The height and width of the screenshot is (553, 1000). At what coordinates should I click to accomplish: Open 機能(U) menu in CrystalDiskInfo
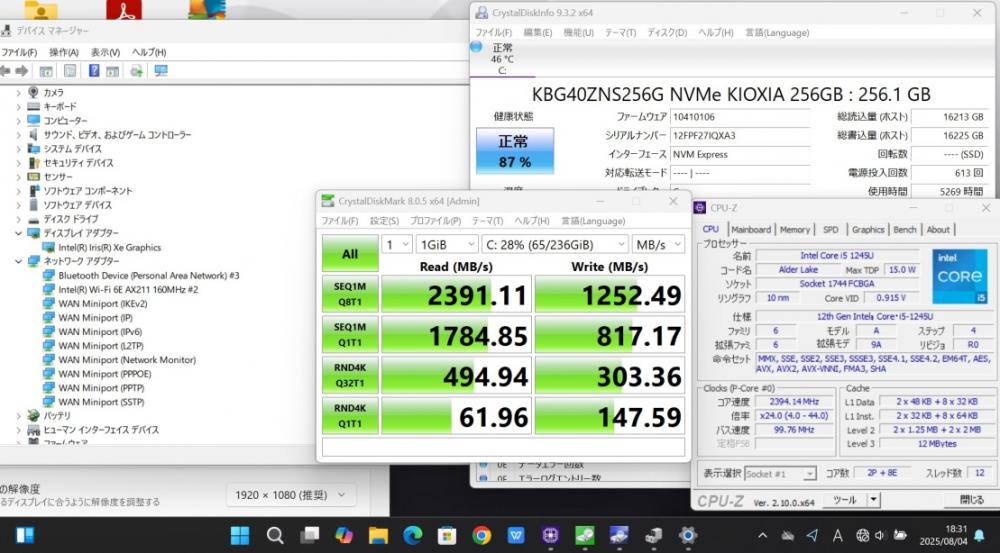[578, 33]
